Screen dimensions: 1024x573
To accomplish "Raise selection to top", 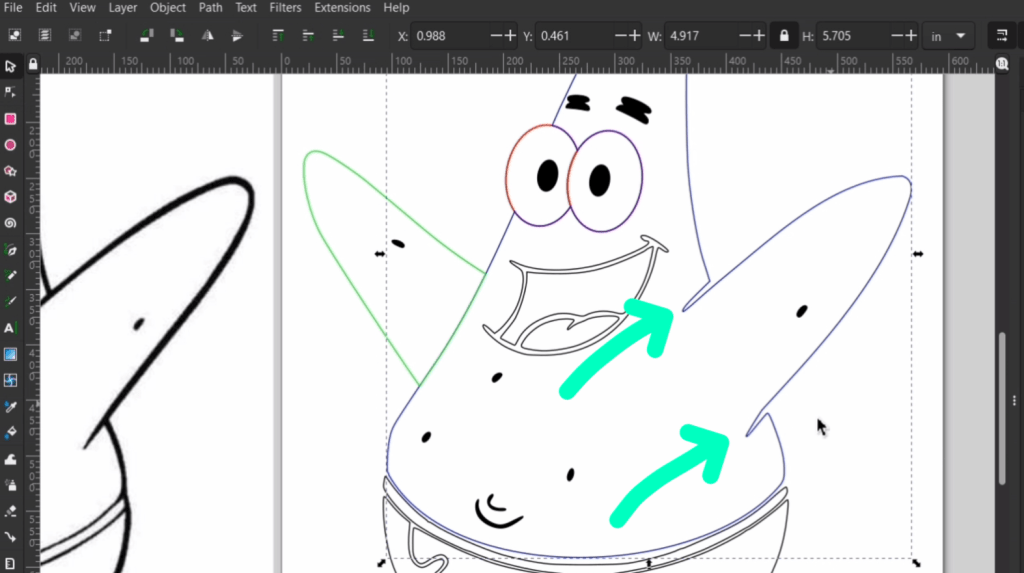I will pos(279,35).
